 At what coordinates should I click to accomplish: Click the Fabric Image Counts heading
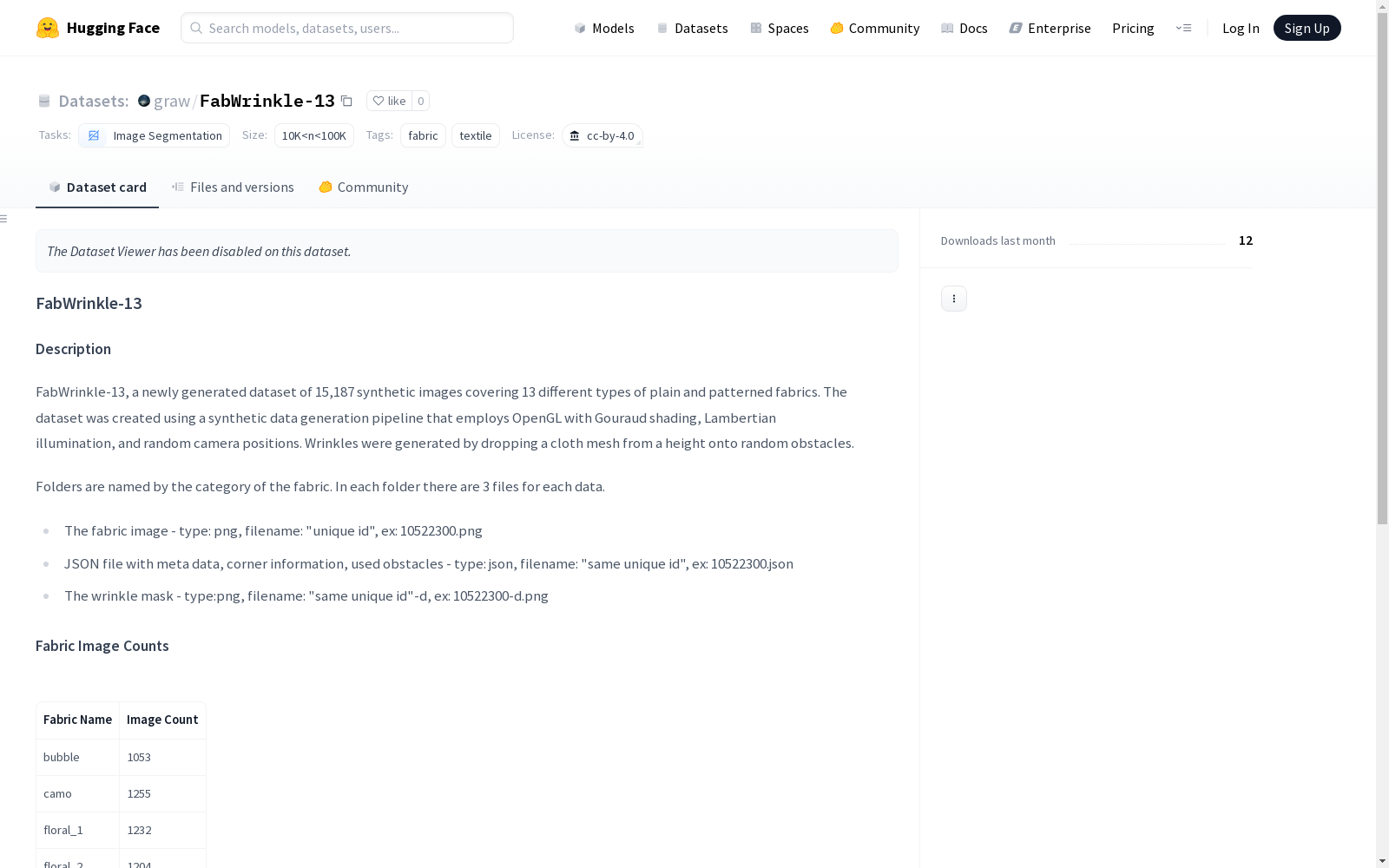click(102, 646)
